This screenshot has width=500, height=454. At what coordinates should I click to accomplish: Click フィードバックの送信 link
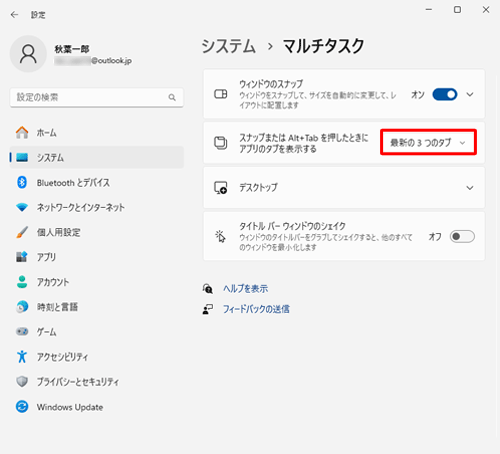click(256, 309)
